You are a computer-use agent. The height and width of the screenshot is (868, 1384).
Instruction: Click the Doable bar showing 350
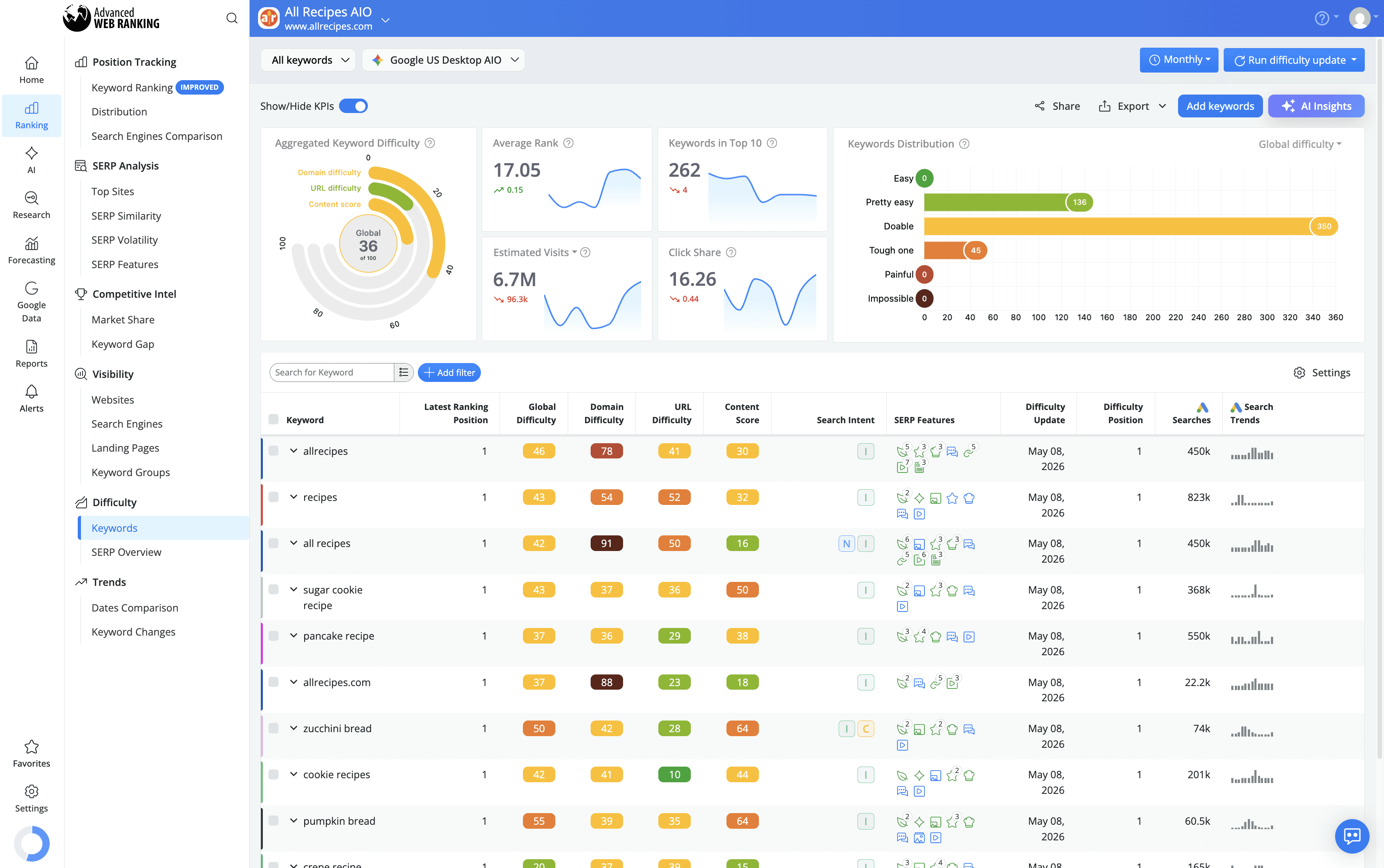pyautogui.click(x=1130, y=226)
